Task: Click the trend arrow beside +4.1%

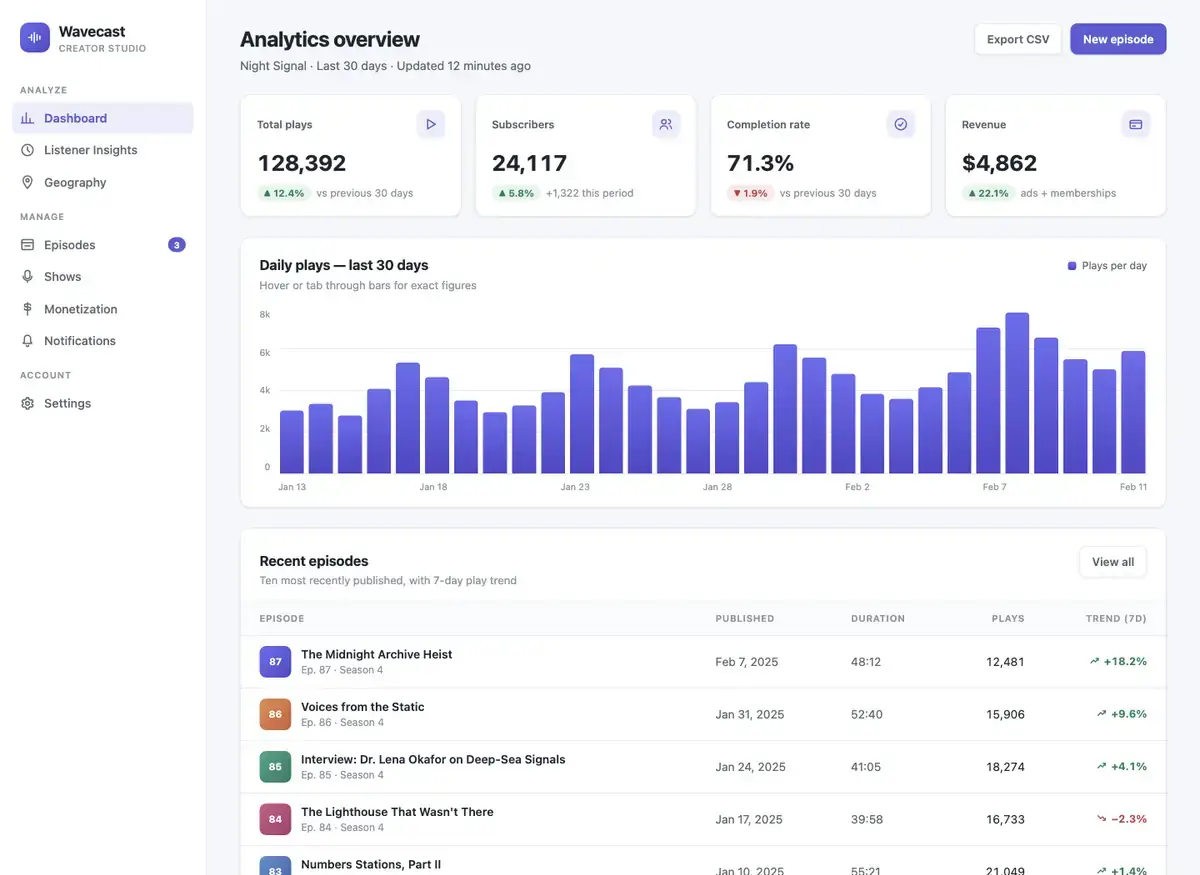Action: (x=1101, y=766)
